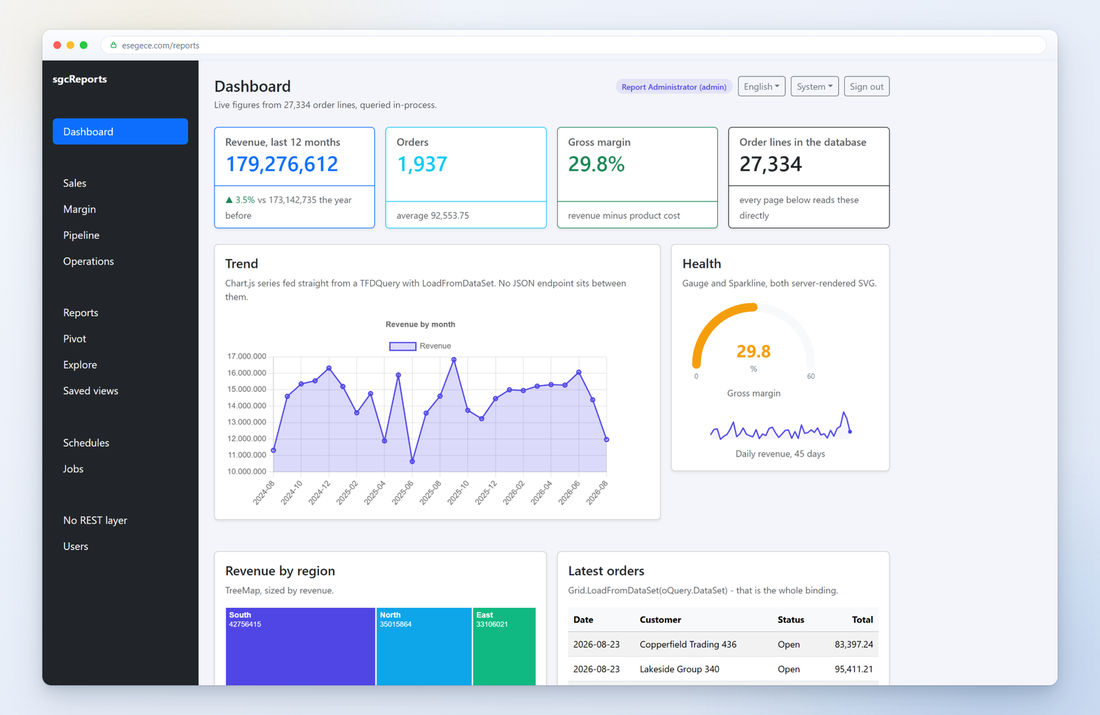
Task: Open the No REST layer page
Action: (x=95, y=520)
